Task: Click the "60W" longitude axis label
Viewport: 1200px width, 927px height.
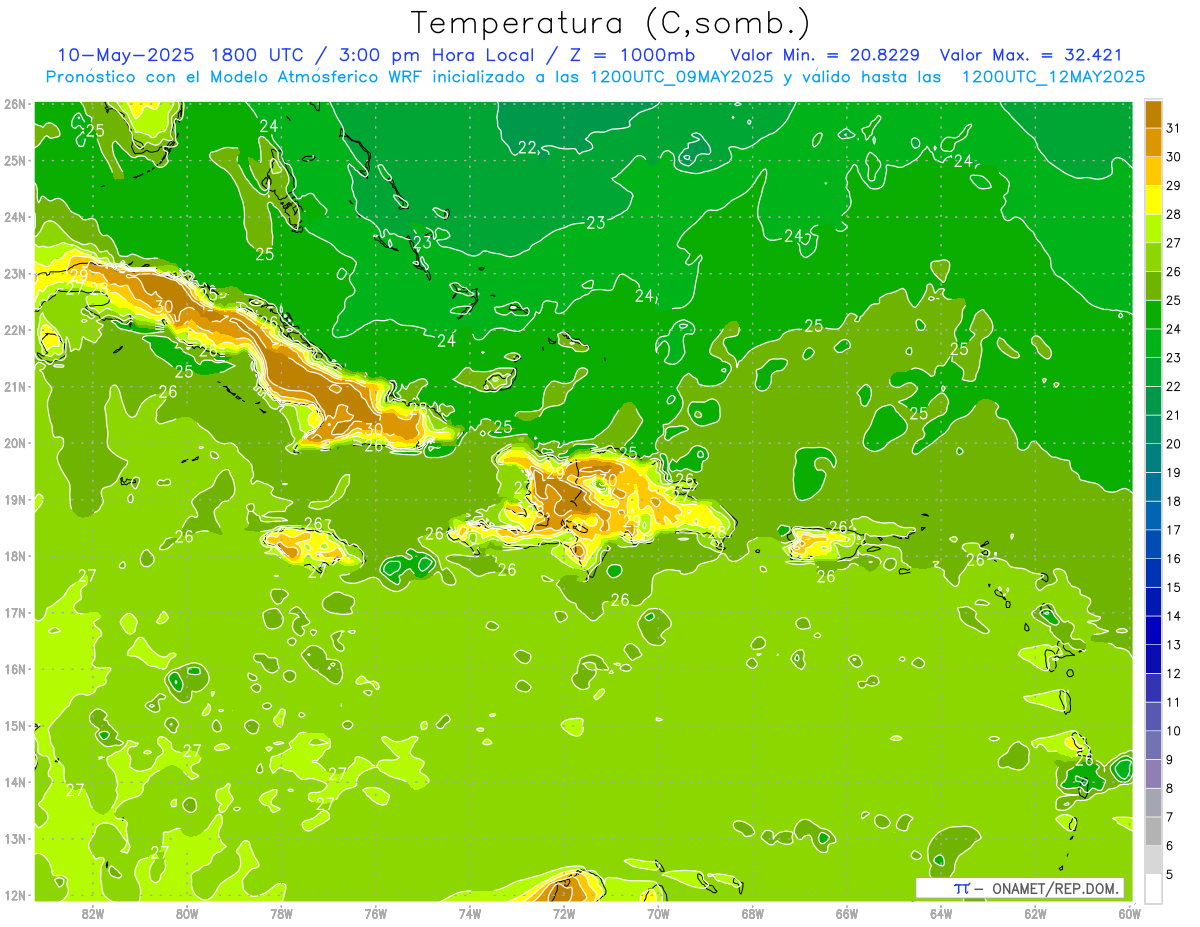Action: (x=1128, y=913)
